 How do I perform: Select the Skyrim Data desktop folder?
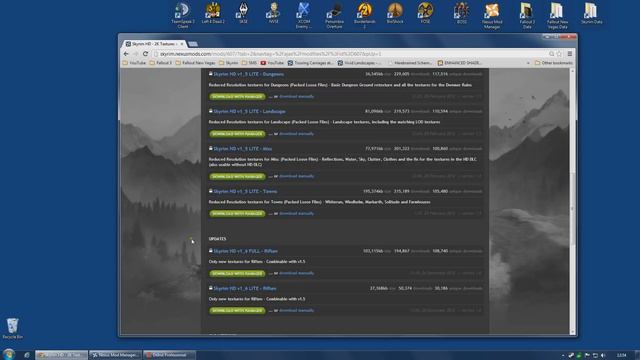coord(591,13)
